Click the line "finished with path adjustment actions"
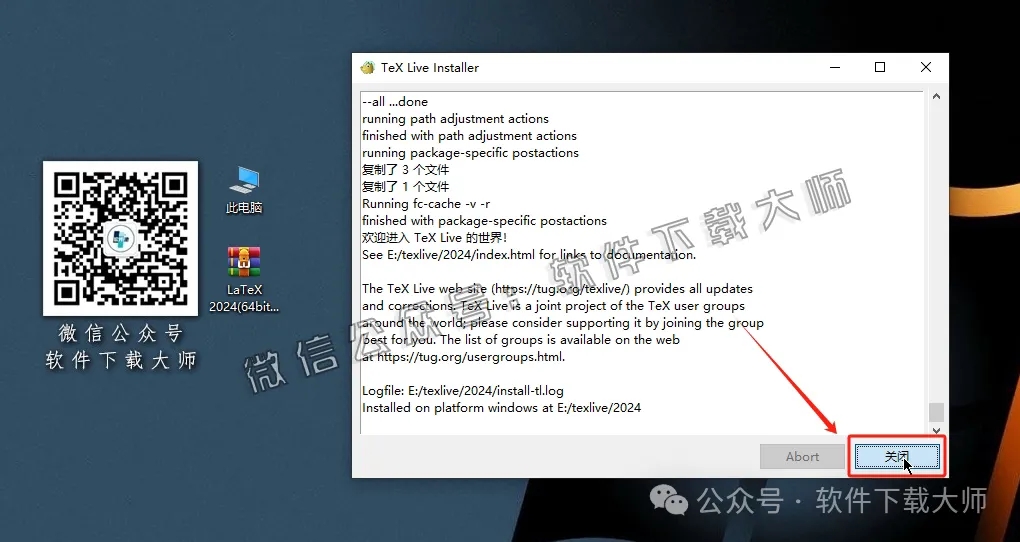1020x542 pixels. (x=469, y=136)
